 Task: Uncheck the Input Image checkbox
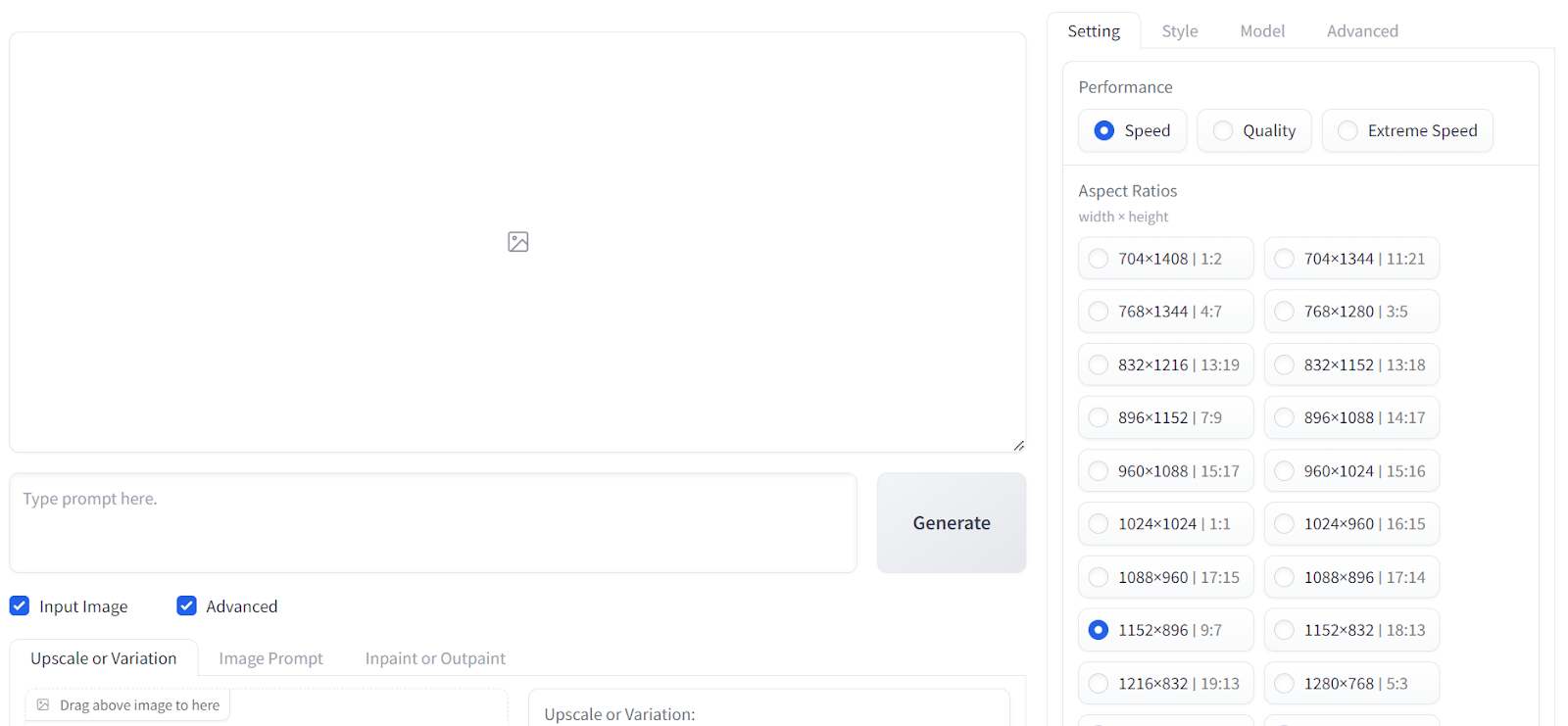20,605
